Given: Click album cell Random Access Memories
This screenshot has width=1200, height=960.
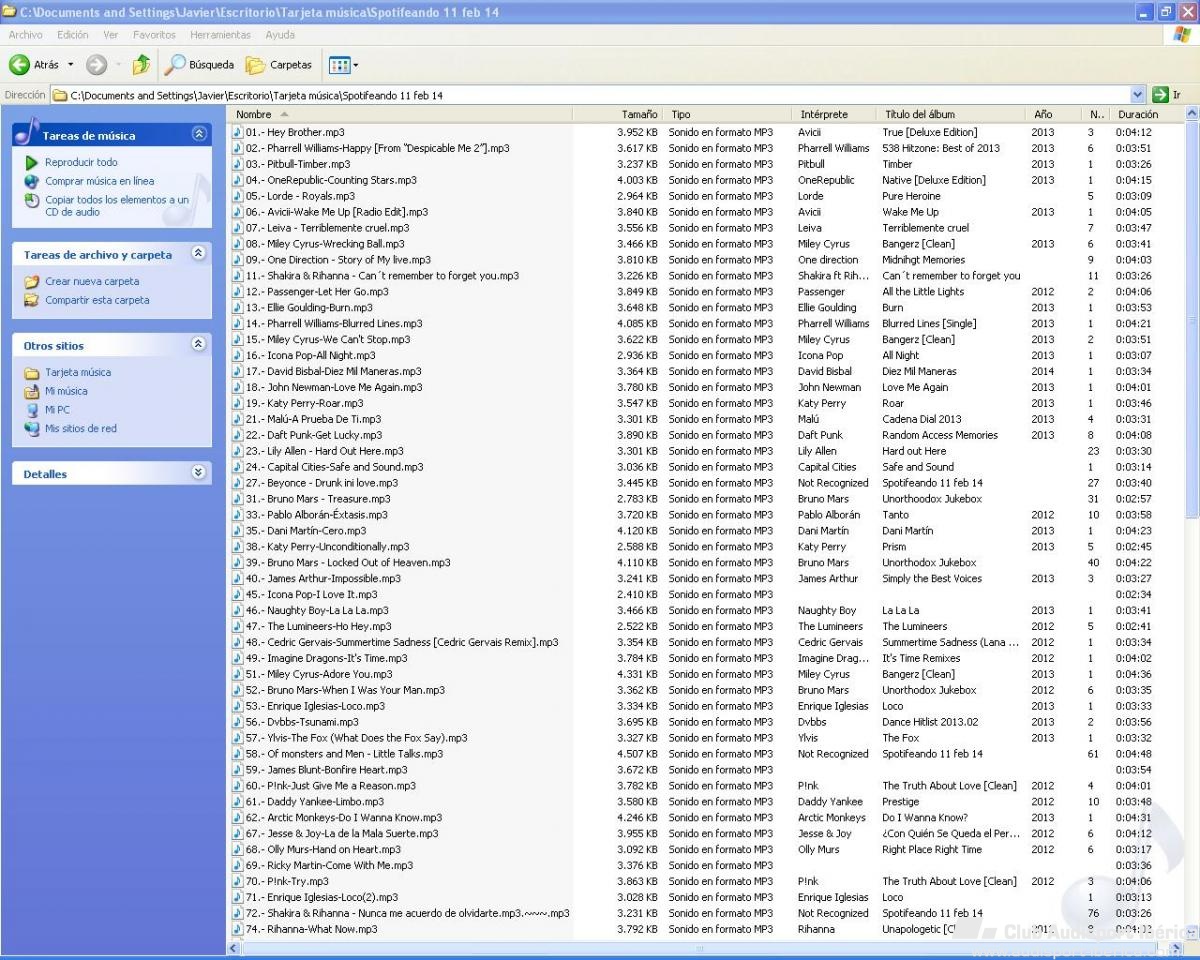Looking at the screenshot, I should pos(940,435).
